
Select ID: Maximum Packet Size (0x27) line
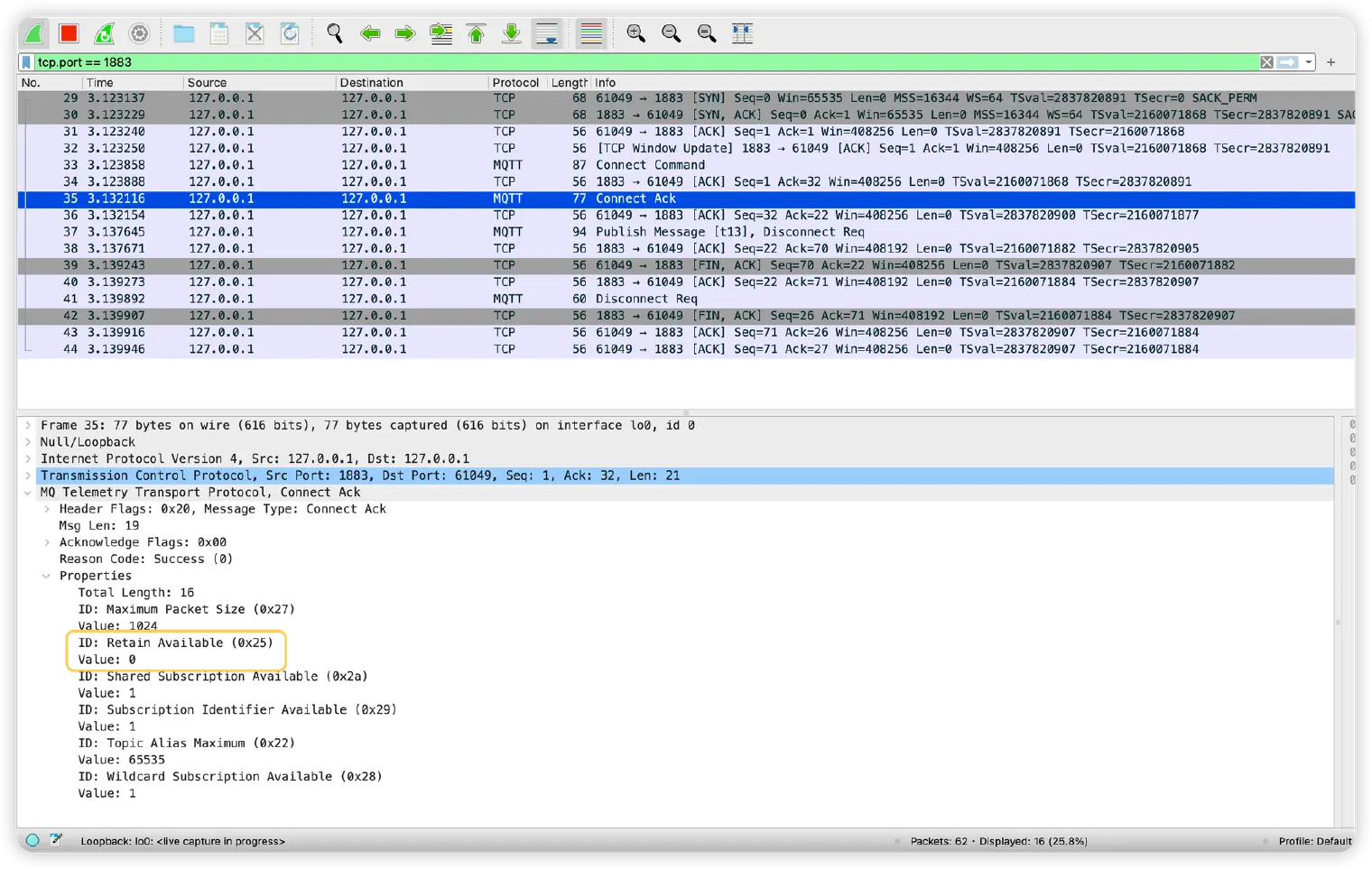point(187,610)
